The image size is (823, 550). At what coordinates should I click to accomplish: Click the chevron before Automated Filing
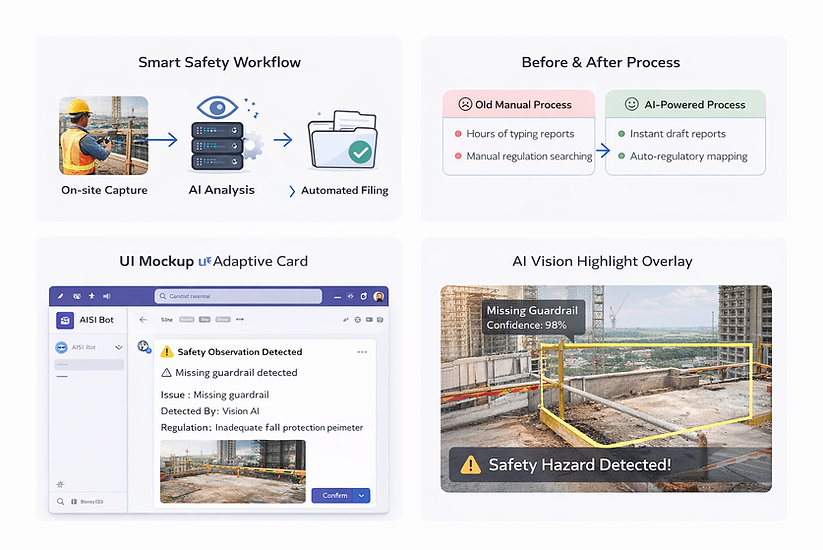[292, 191]
